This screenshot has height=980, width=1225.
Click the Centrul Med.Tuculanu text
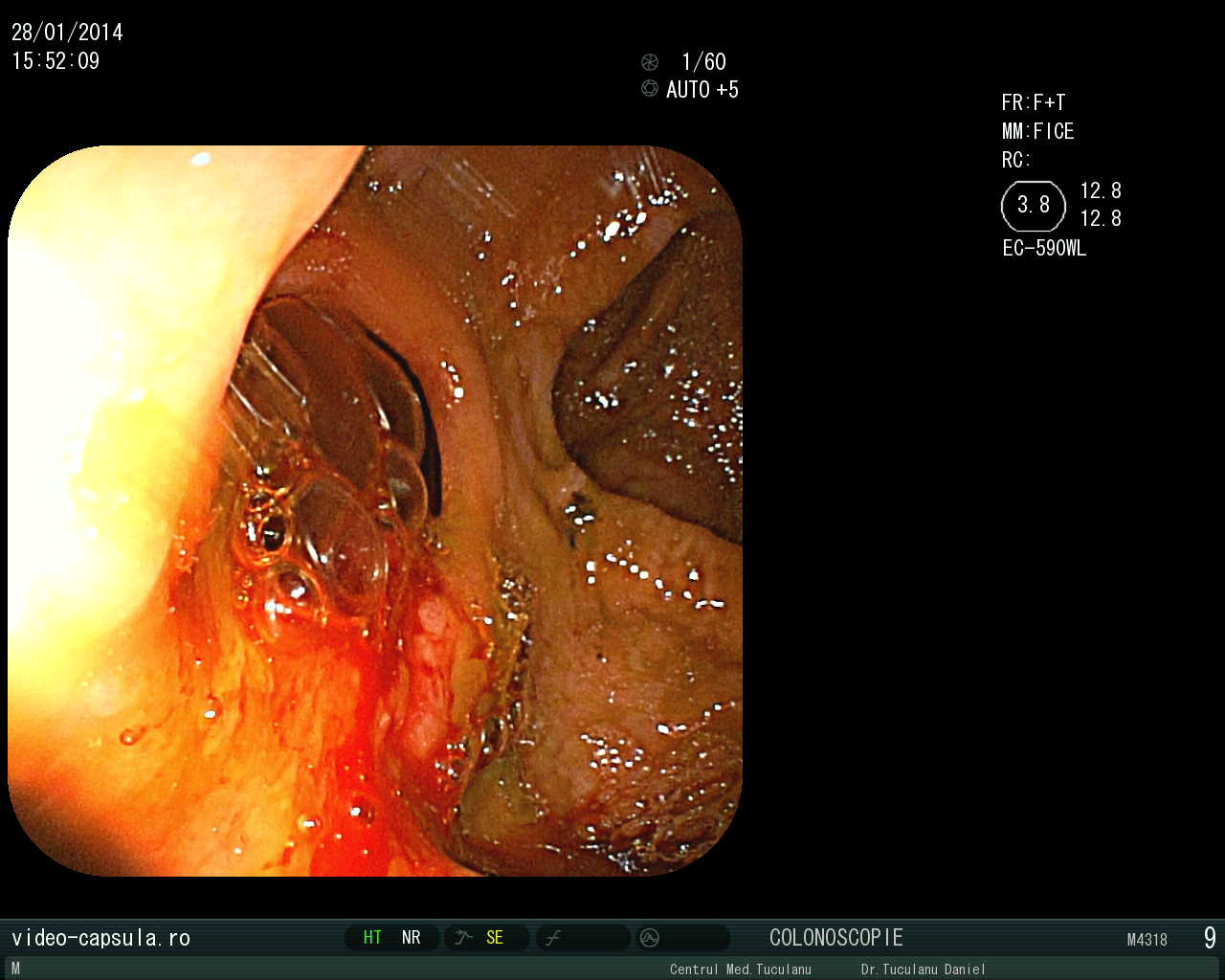tap(741, 969)
